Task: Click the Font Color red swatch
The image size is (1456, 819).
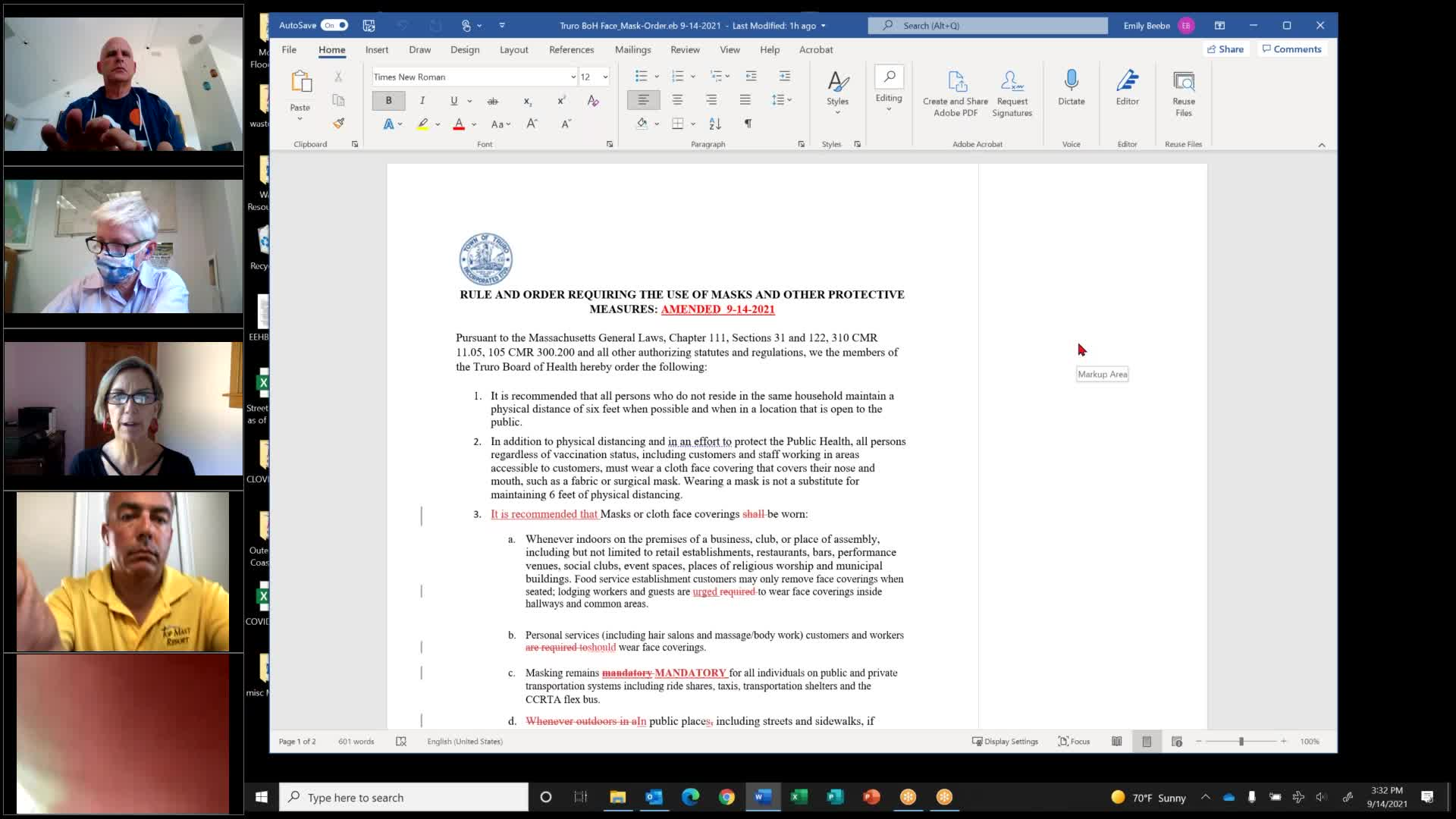Action: point(458,124)
